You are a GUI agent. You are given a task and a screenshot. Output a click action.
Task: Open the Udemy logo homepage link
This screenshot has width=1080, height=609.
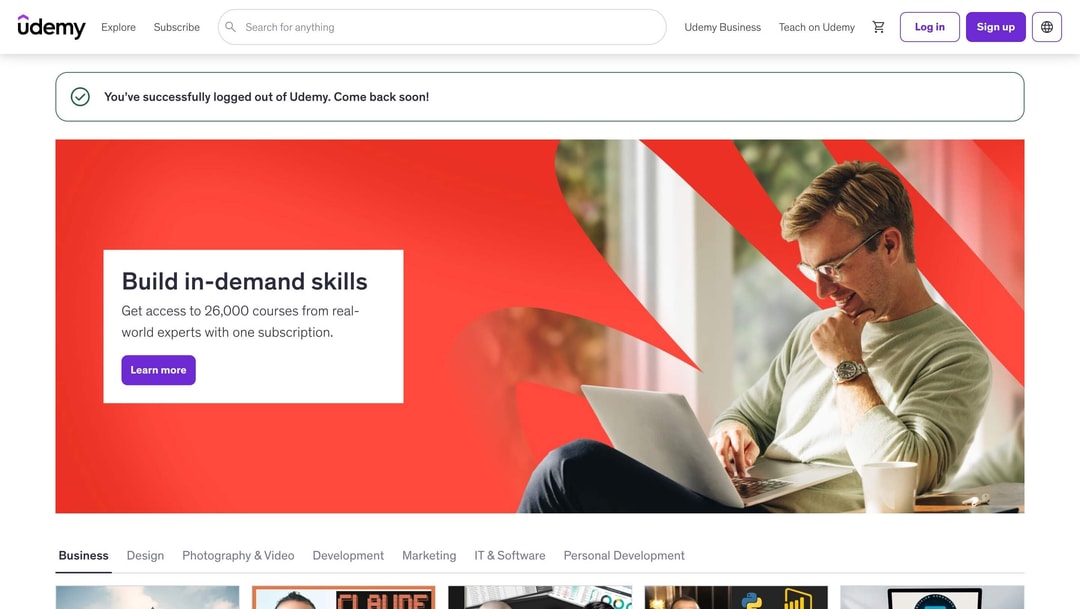tap(52, 27)
